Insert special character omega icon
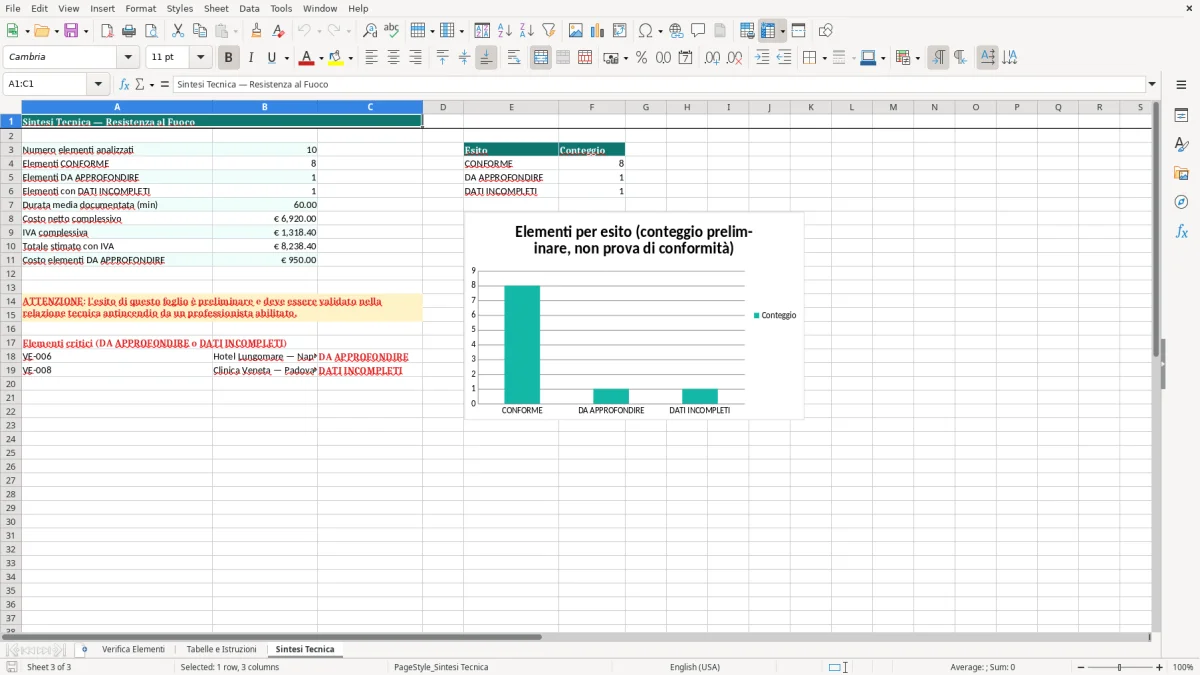The image size is (1200, 675). point(645,31)
